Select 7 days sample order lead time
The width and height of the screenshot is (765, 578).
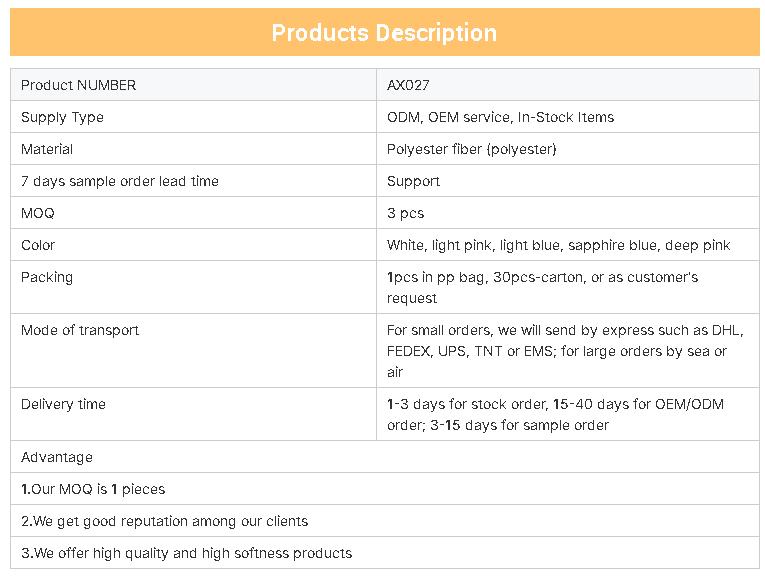pos(120,181)
